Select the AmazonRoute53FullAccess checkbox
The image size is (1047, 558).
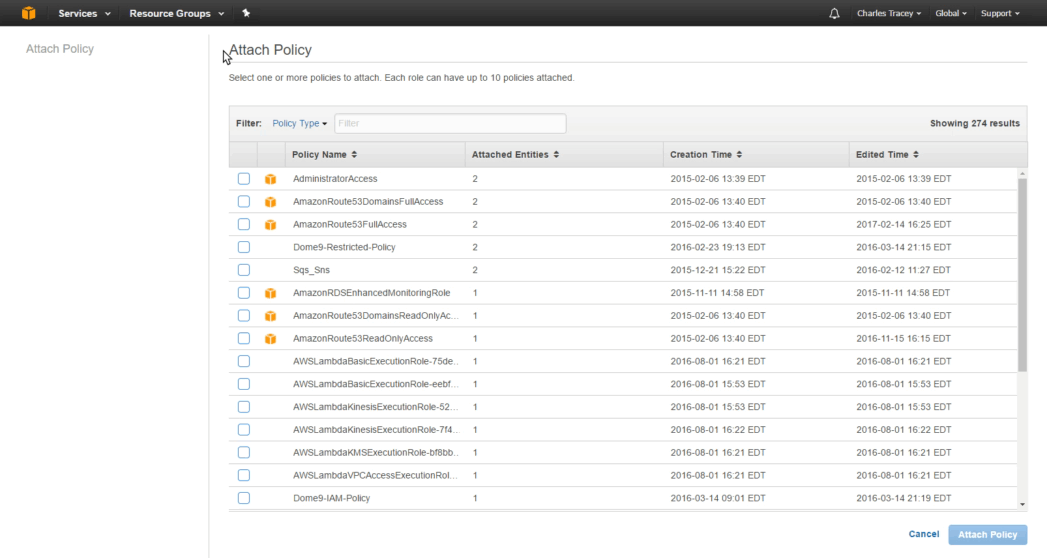click(244, 224)
